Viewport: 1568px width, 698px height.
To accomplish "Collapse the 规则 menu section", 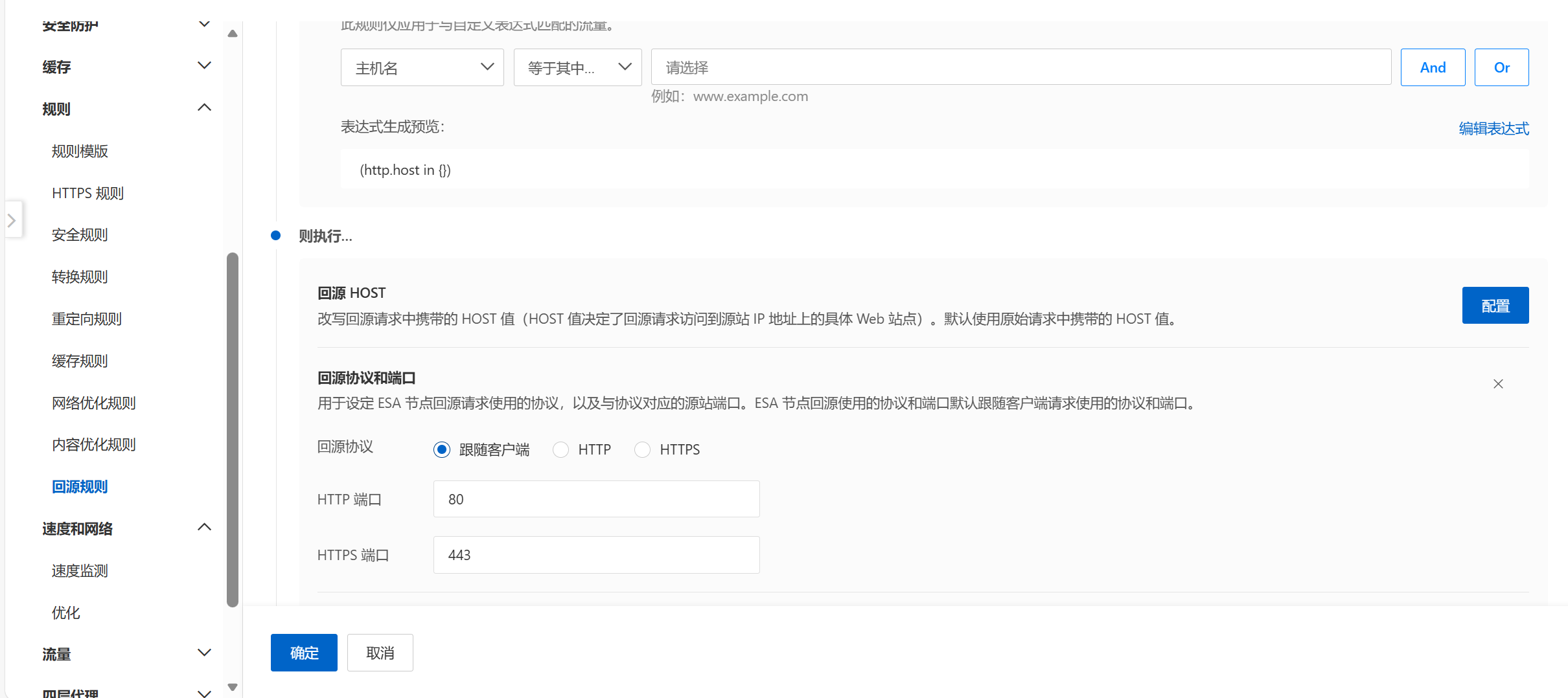I will pyautogui.click(x=203, y=107).
